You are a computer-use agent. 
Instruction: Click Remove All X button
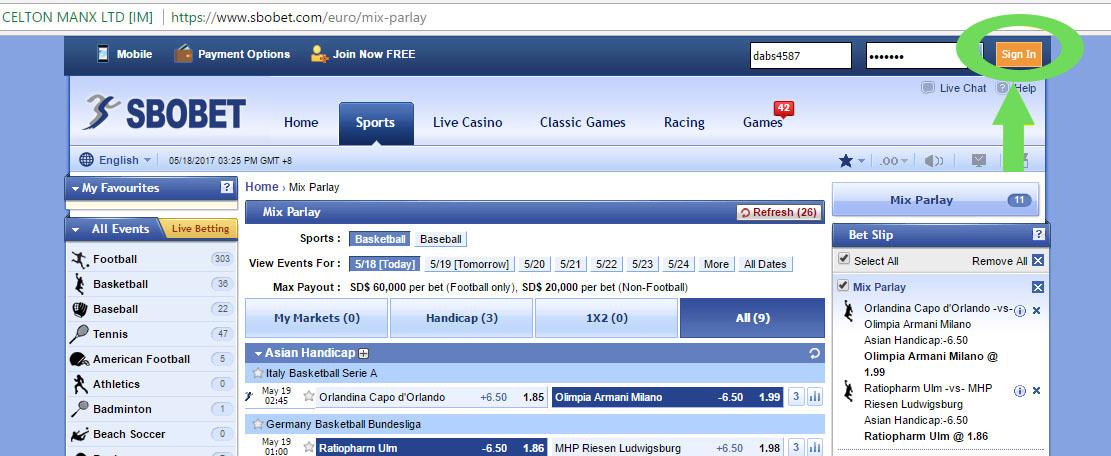pyautogui.click(x=1038, y=261)
